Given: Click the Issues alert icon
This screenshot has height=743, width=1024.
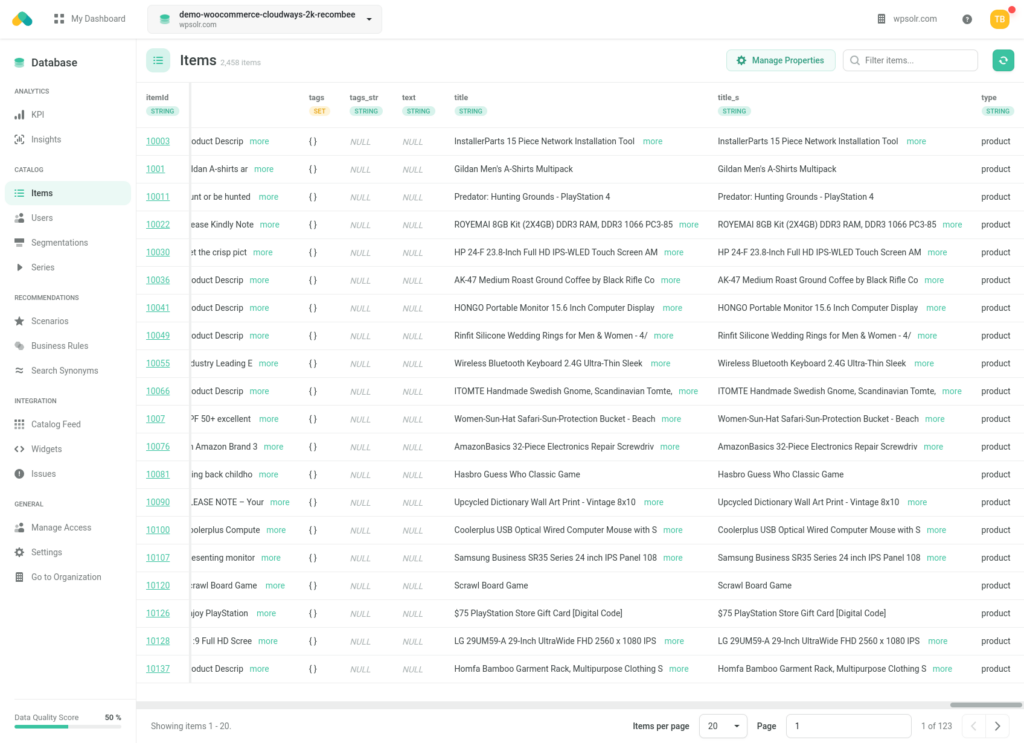Looking at the screenshot, I should tap(20, 474).
